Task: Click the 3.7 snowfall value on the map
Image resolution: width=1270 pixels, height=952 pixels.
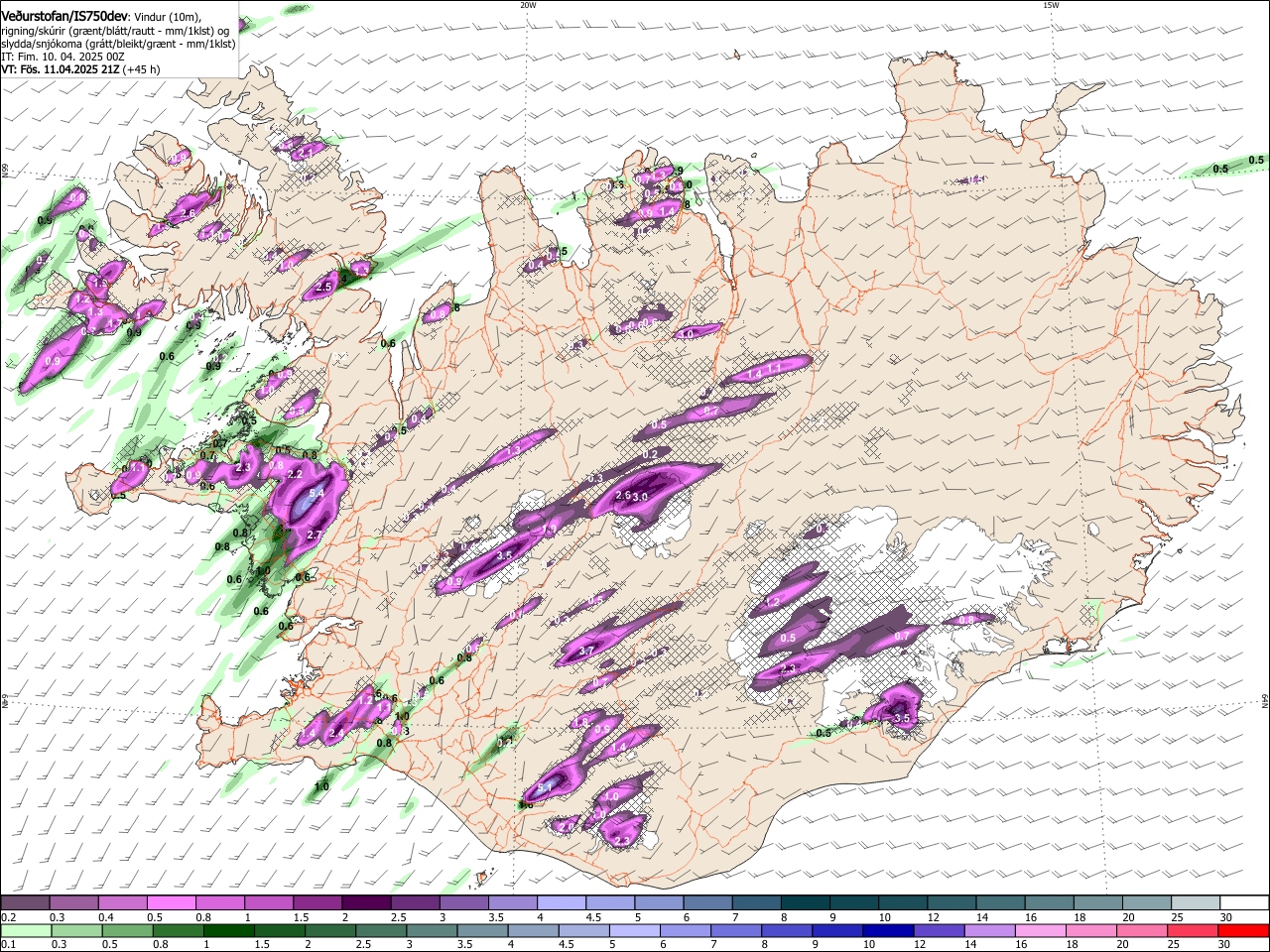Action: pos(585,651)
